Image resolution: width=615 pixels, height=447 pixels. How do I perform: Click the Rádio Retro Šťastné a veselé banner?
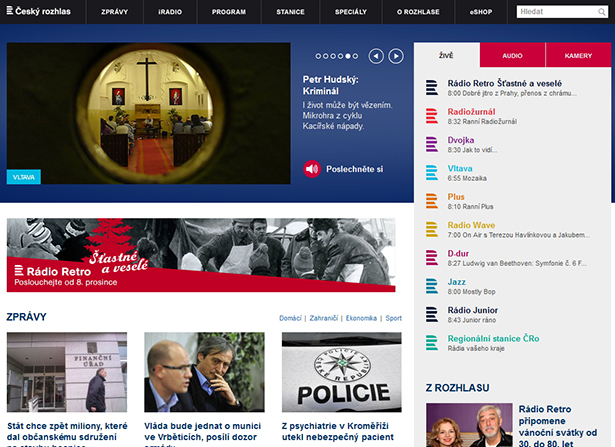pos(201,255)
